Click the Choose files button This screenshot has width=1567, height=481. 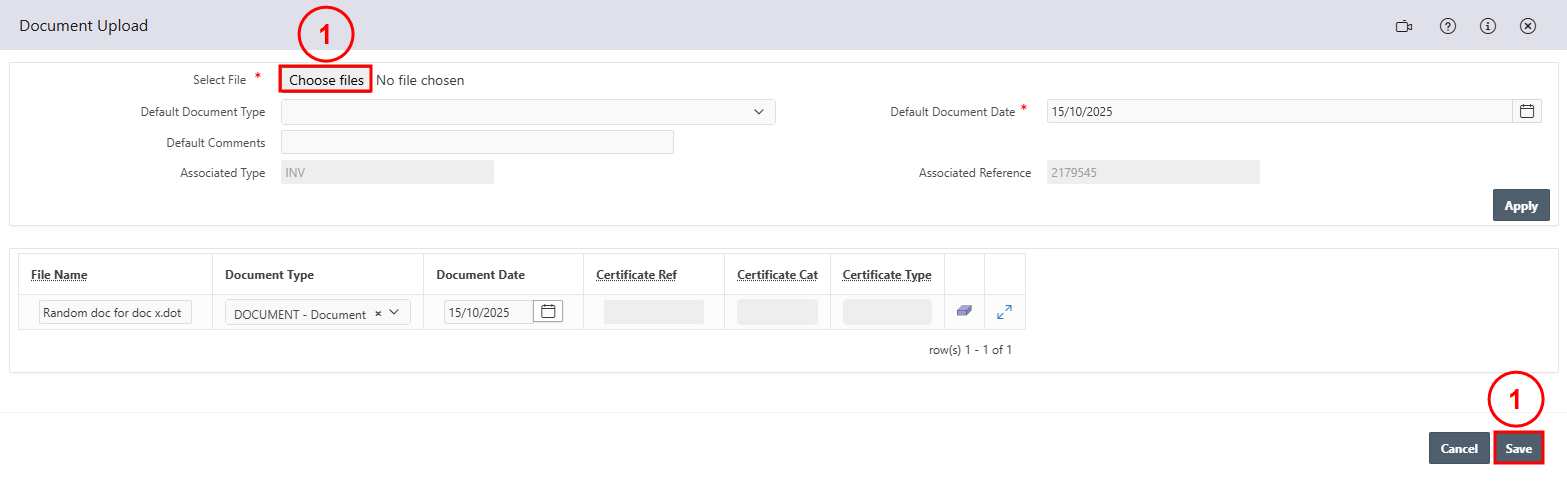point(326,80)
